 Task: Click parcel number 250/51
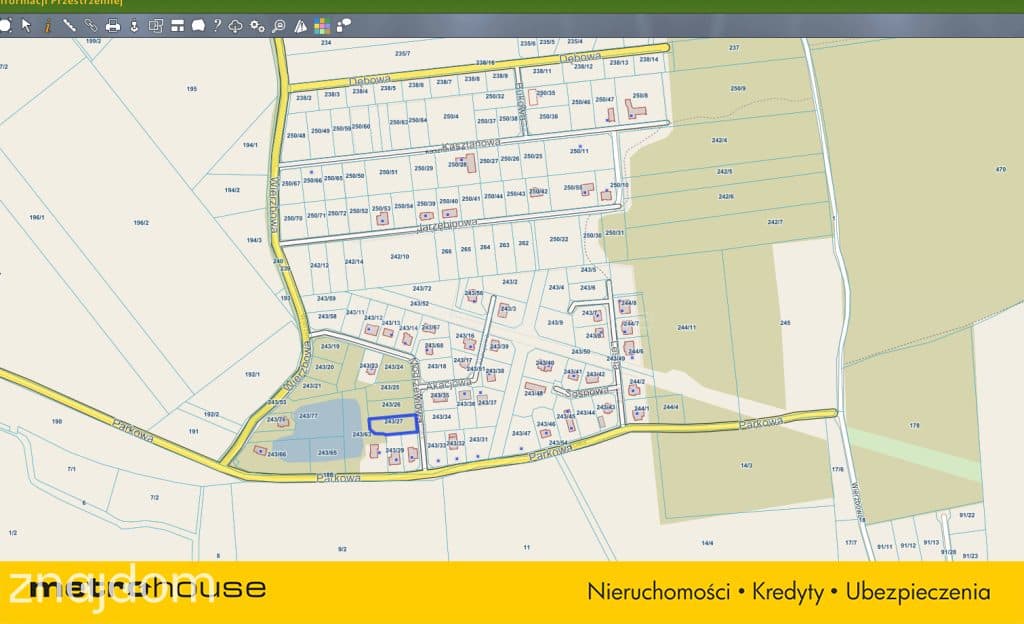click(x=389, y=172)
